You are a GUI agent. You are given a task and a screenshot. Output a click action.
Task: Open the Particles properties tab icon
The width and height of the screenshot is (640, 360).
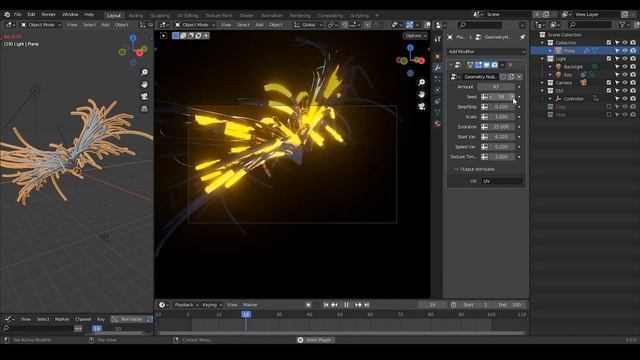[438, 79]
